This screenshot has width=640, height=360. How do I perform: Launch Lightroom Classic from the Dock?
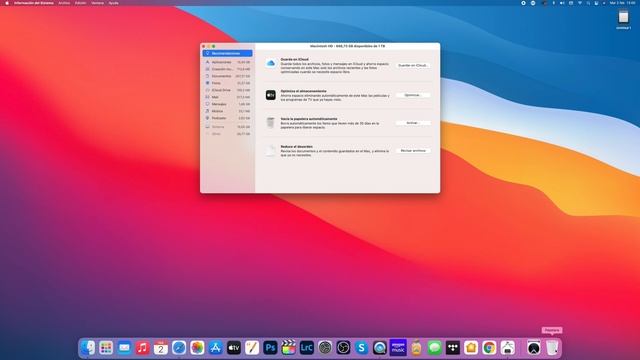point(307,348)
